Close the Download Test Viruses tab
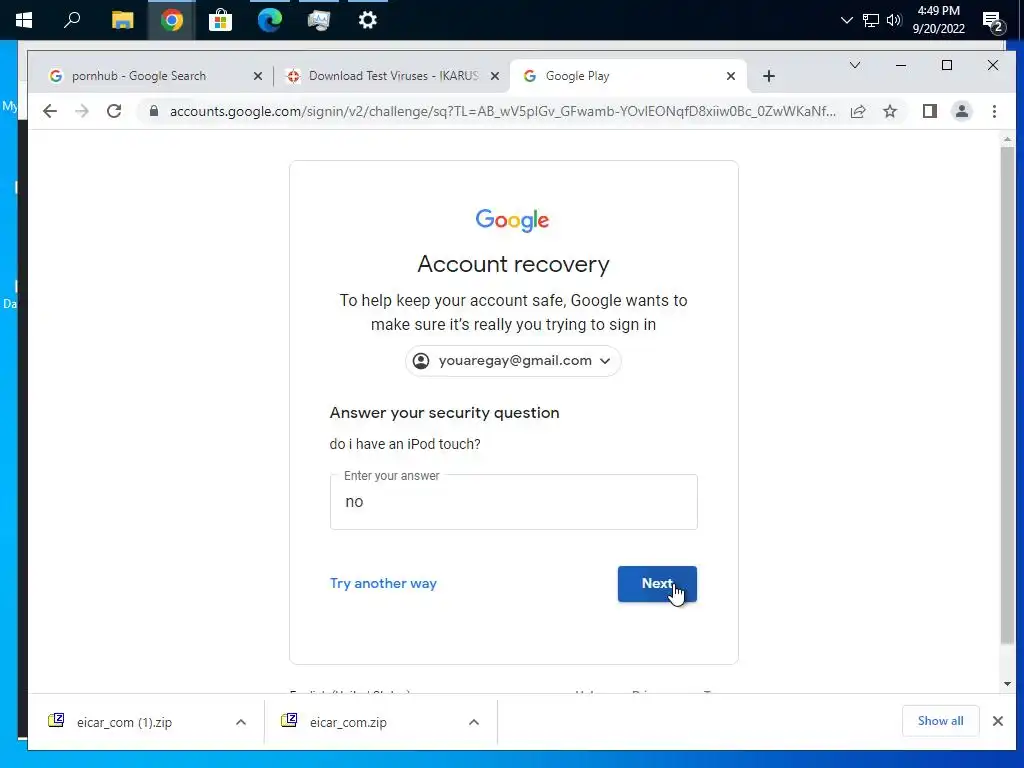 pos(495,76)
